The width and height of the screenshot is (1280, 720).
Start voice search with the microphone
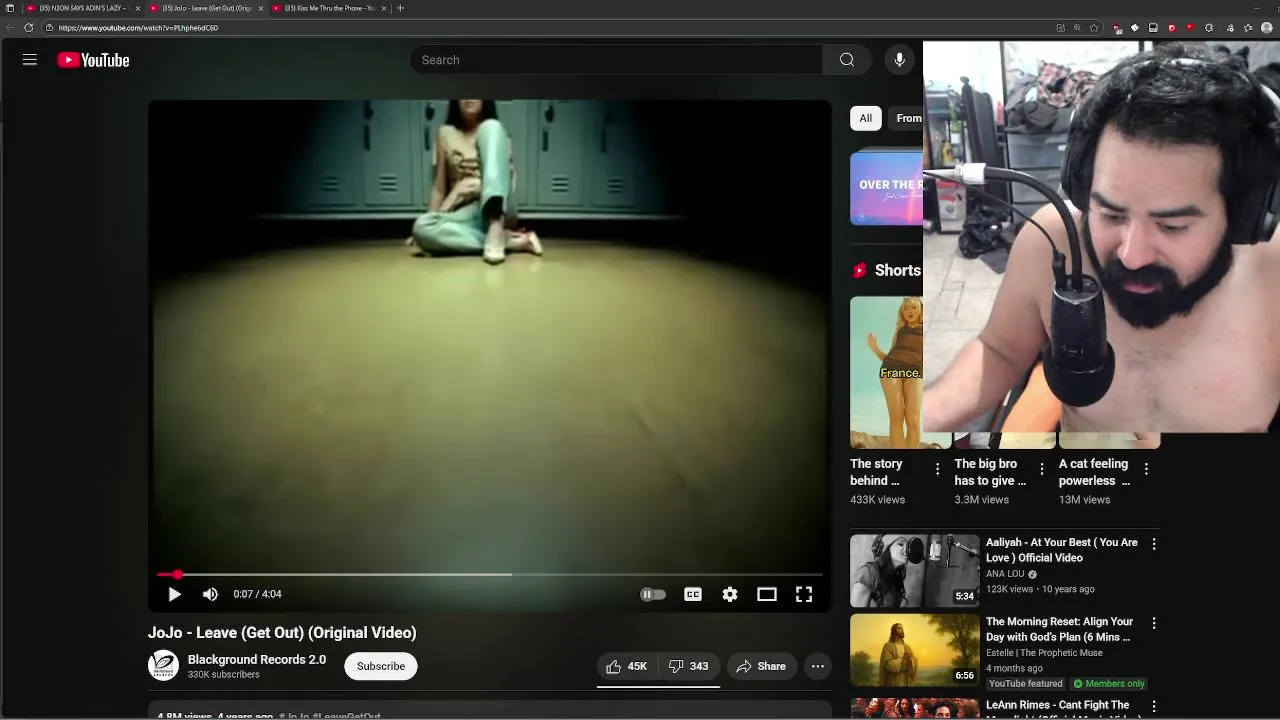899,60
